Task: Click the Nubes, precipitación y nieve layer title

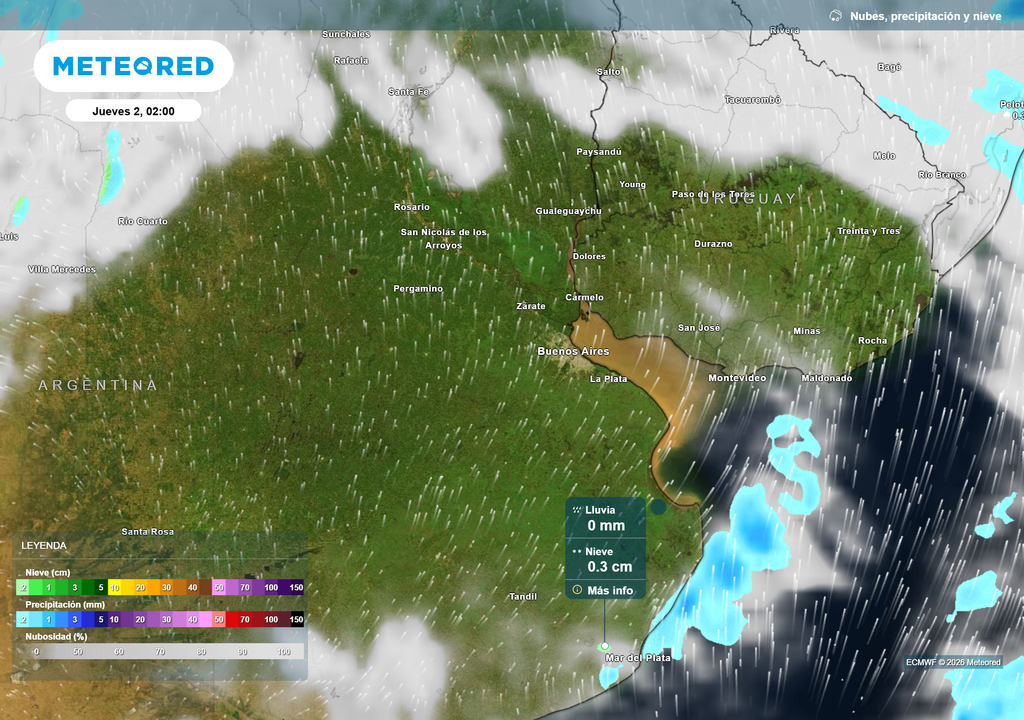Action: (x=925, y=16)
